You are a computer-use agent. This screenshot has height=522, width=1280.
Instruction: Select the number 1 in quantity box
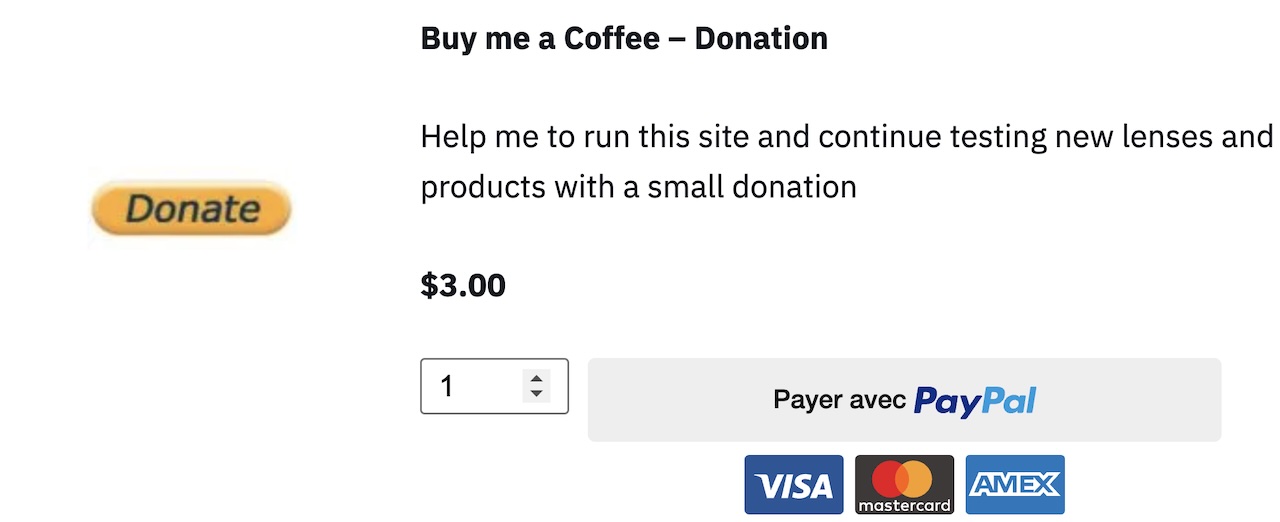[447, 386]
